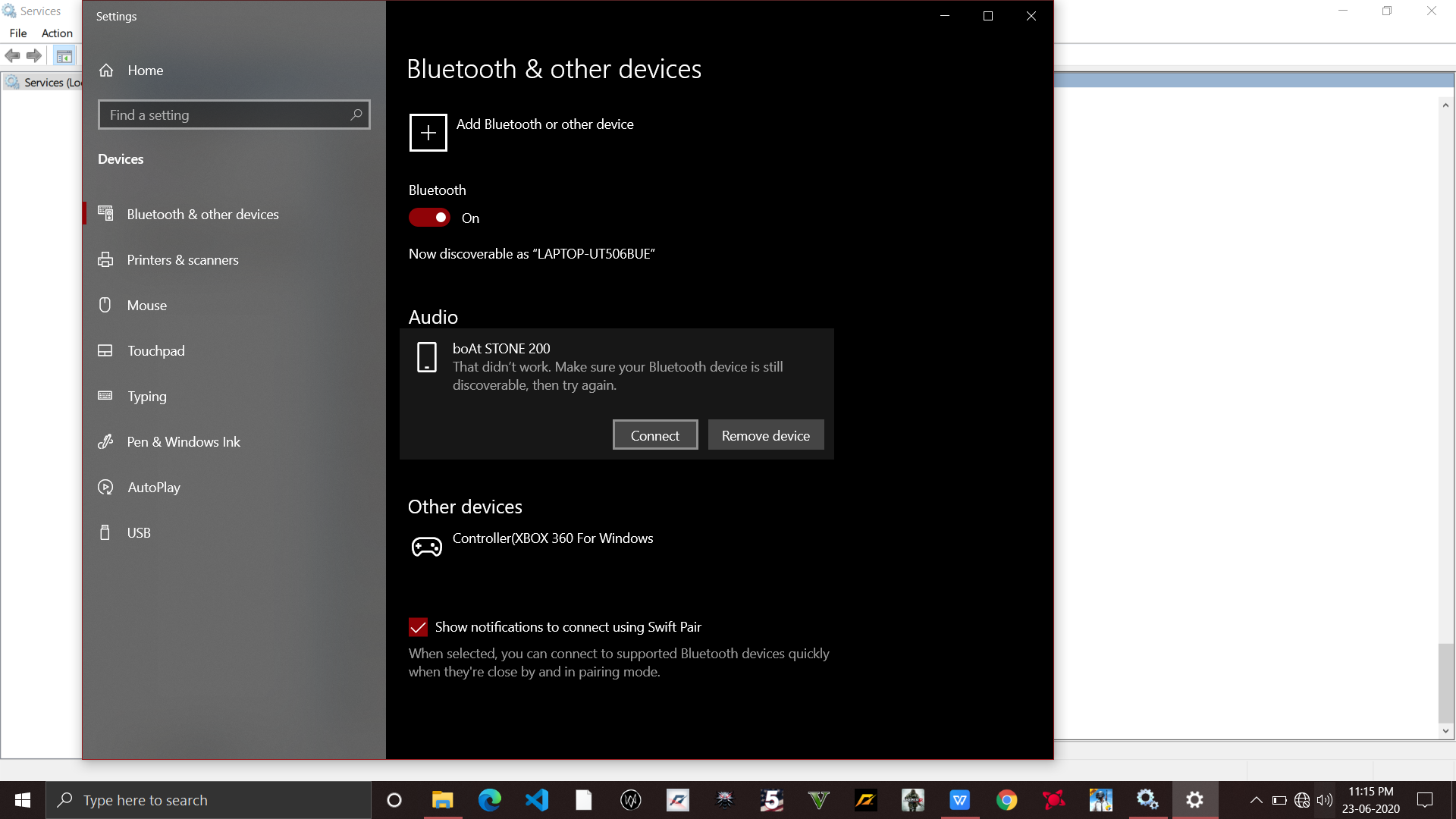Click the search magnifier in Find a setting
This screenshot has width=1456, height=819.
pos(356,115)
